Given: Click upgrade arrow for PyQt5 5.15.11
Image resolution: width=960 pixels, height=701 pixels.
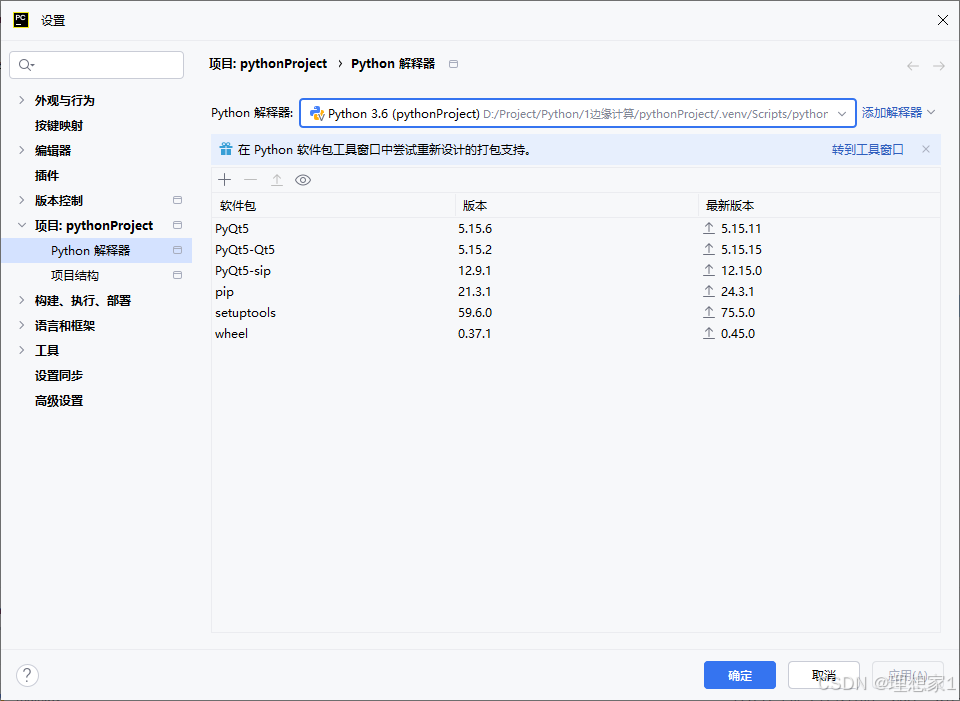Looking at the screenshot, I should tap(709, 228).
